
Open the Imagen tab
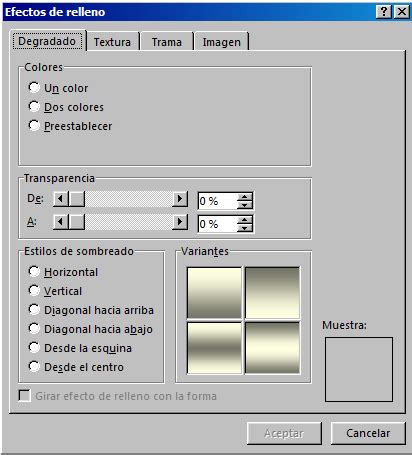coord(221,42)
